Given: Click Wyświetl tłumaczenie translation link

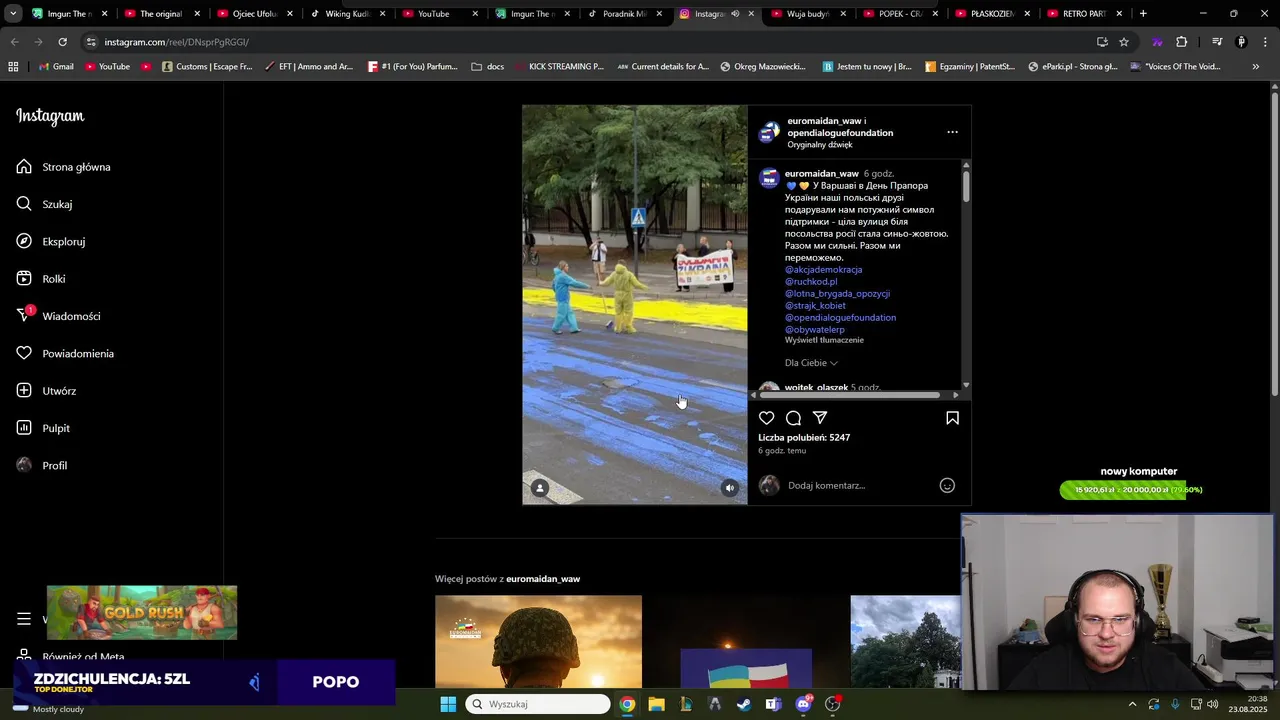Looking at the screenshot, I should [824, 340].
